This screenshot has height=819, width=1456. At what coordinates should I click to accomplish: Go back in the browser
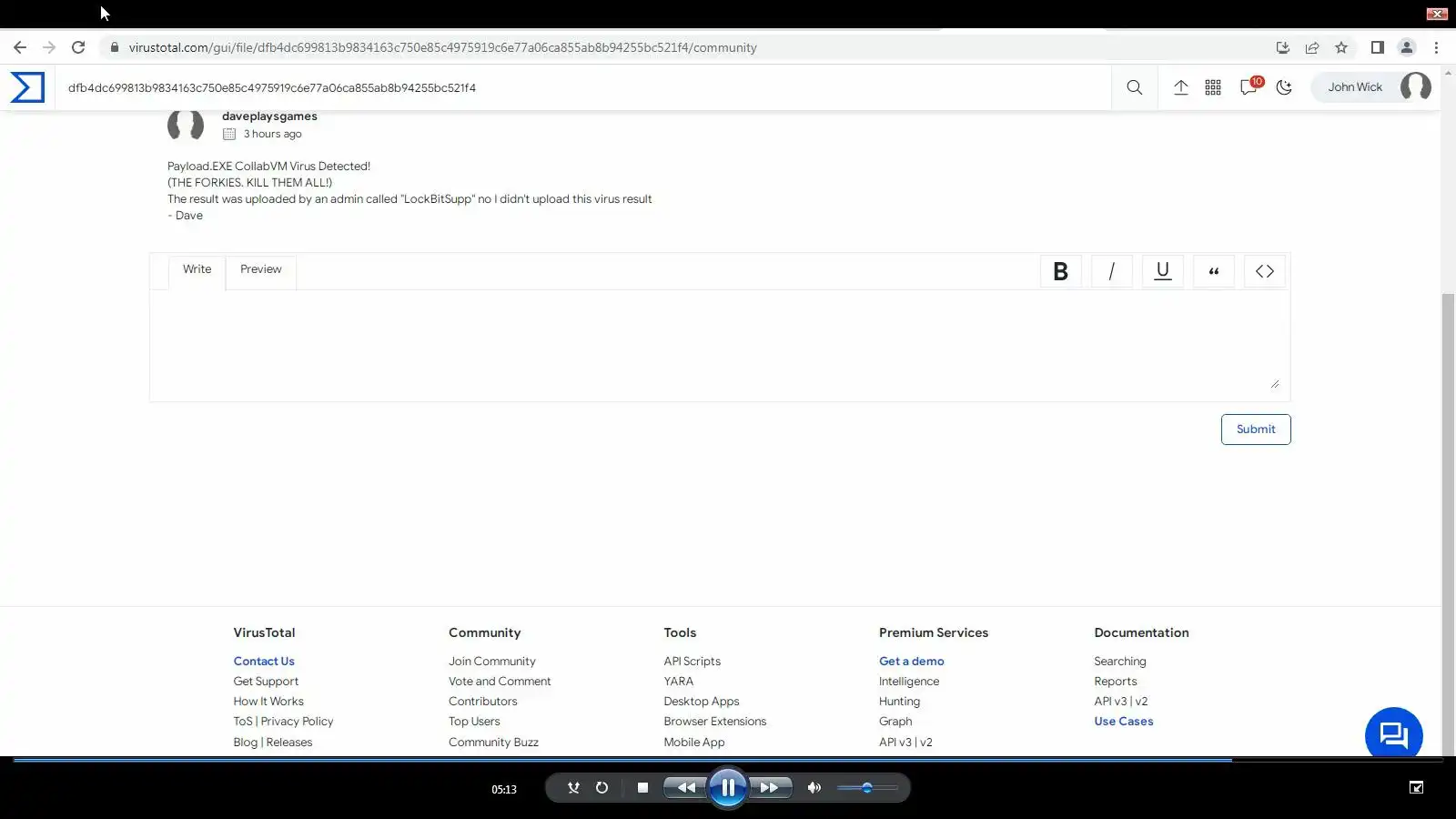[20, 47]
